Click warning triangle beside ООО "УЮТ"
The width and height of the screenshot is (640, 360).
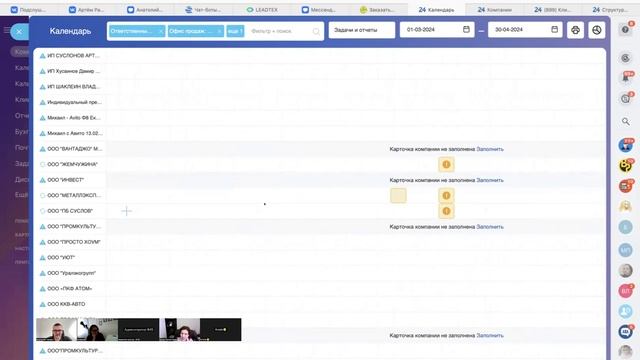(x=42, y=258)
